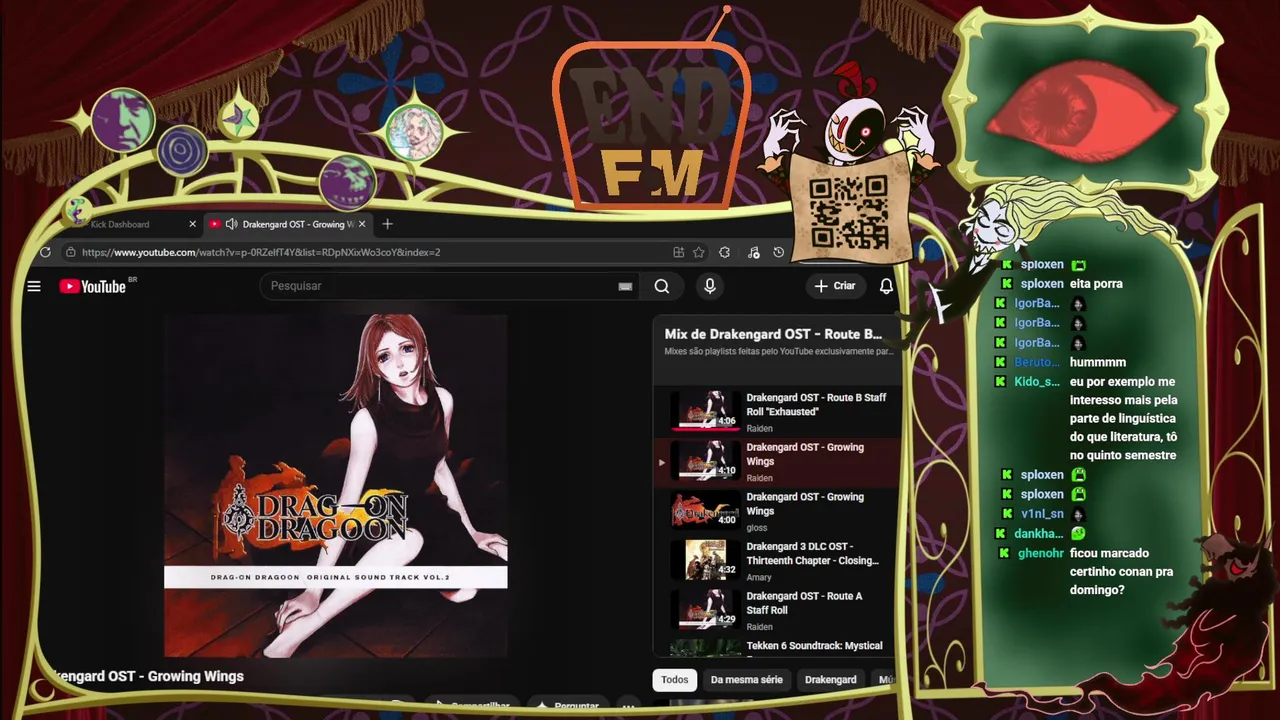Viewport: 1280px width, 720px height.
Task: Click chat username v1nl_sn
Action: [1042, 514]
